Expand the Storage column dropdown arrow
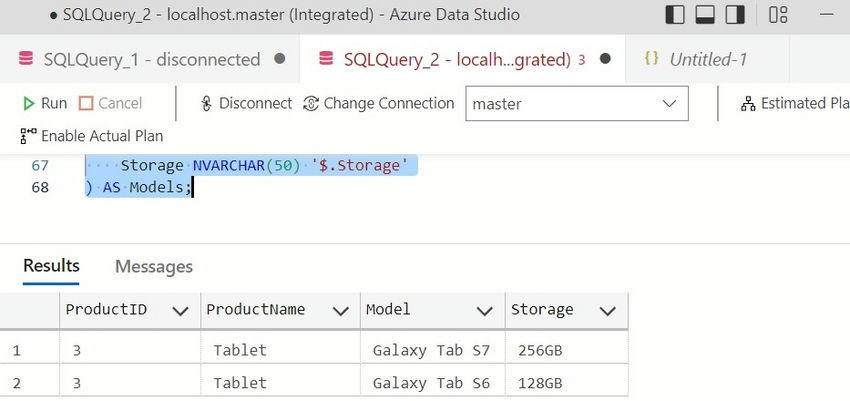This screenshot has width=850, height=401. tap(607, 310)
